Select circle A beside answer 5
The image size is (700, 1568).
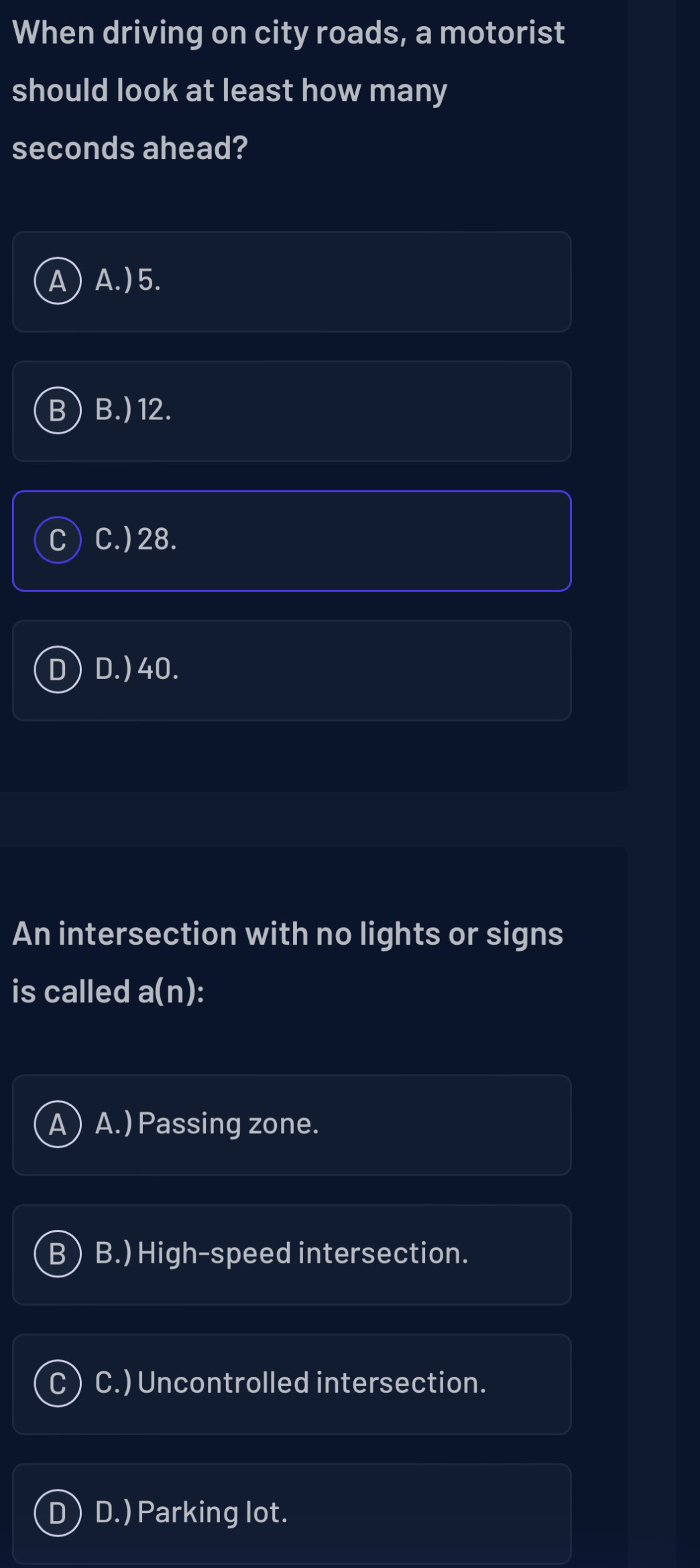coord(58,281)
